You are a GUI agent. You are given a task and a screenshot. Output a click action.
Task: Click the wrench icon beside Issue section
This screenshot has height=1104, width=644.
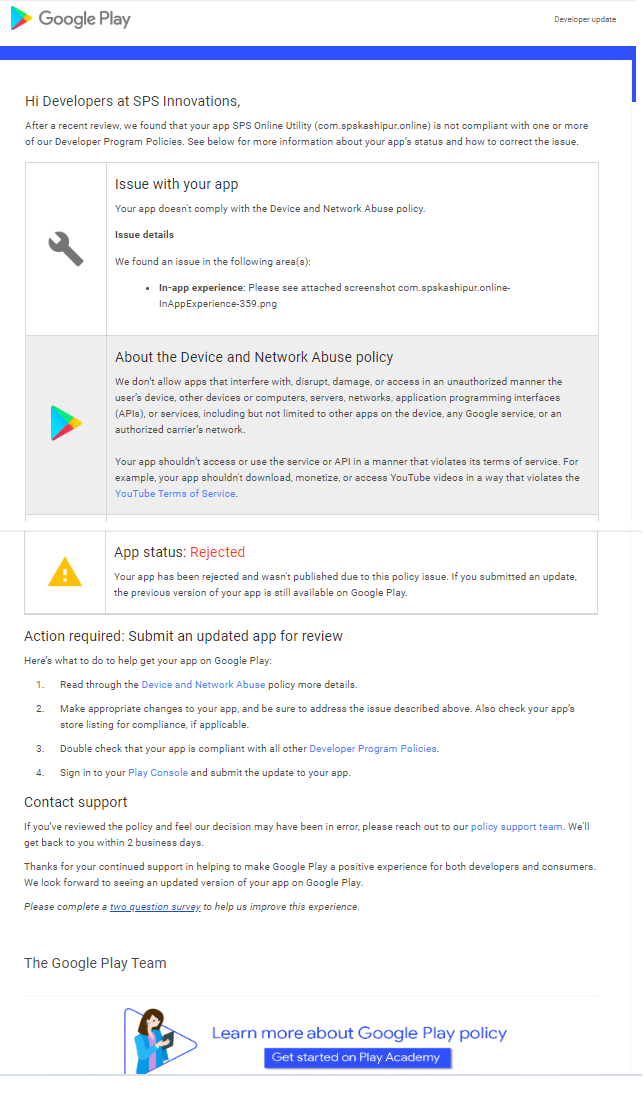(x=65, y=249)
